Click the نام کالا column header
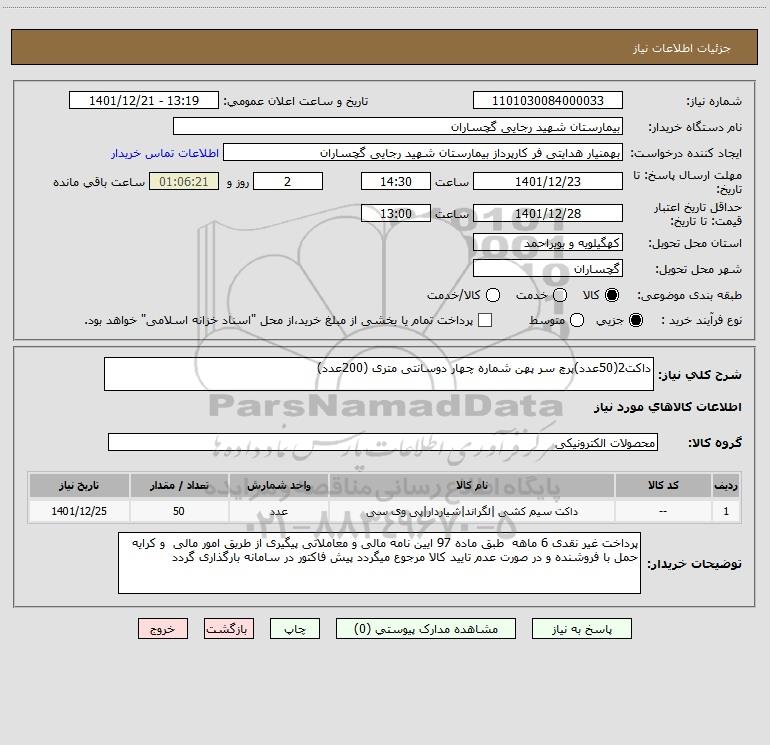The height and width of the screenshot is (745, 770). point(471,485)
